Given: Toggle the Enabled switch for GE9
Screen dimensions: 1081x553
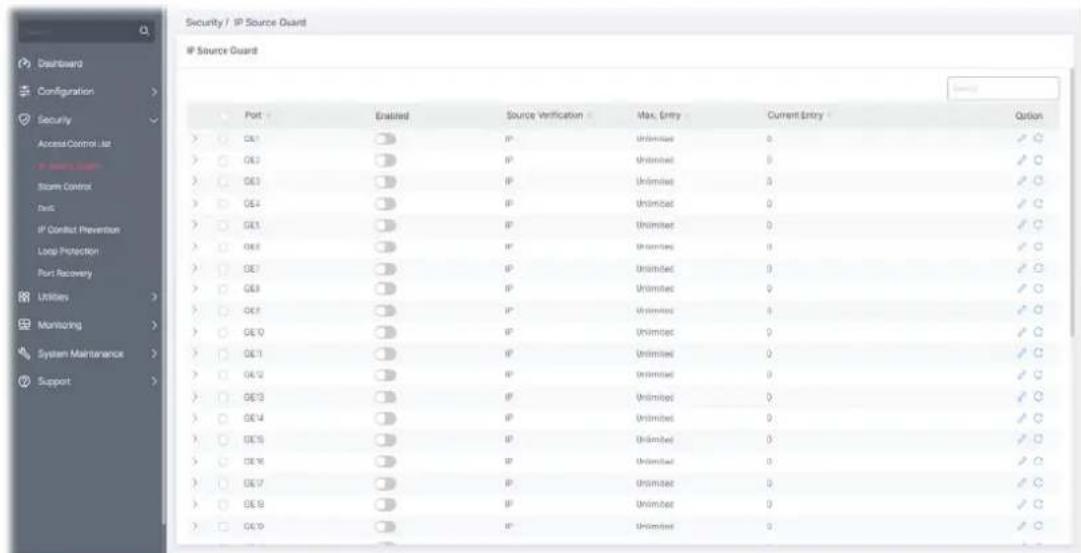Looking at the screenshot, I should tap(386, 310).
